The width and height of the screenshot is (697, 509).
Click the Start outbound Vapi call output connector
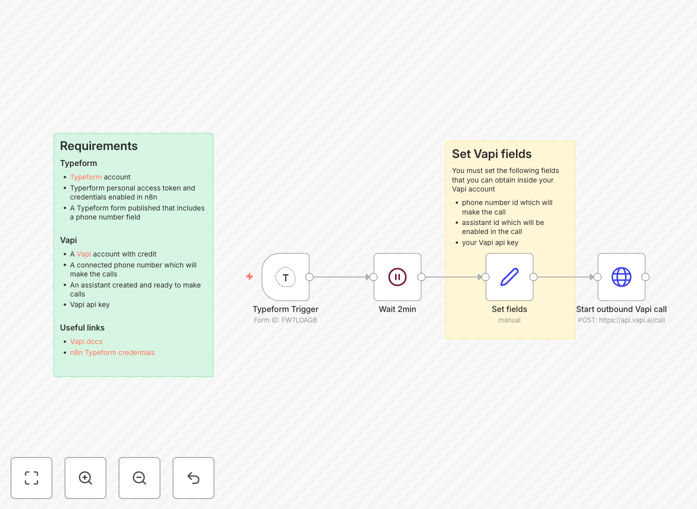(645, 277)
